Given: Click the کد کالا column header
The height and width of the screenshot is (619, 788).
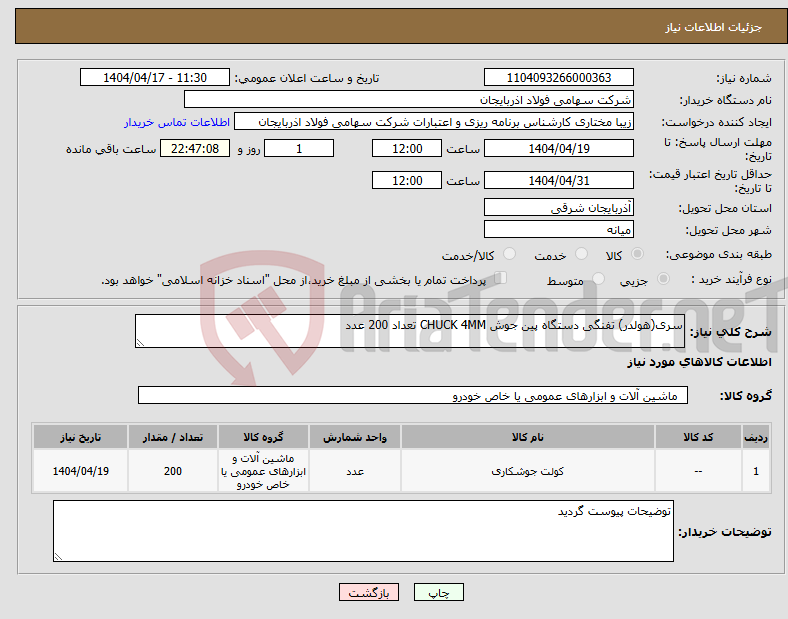Looking at the screenshot, I should pos(699,437).
